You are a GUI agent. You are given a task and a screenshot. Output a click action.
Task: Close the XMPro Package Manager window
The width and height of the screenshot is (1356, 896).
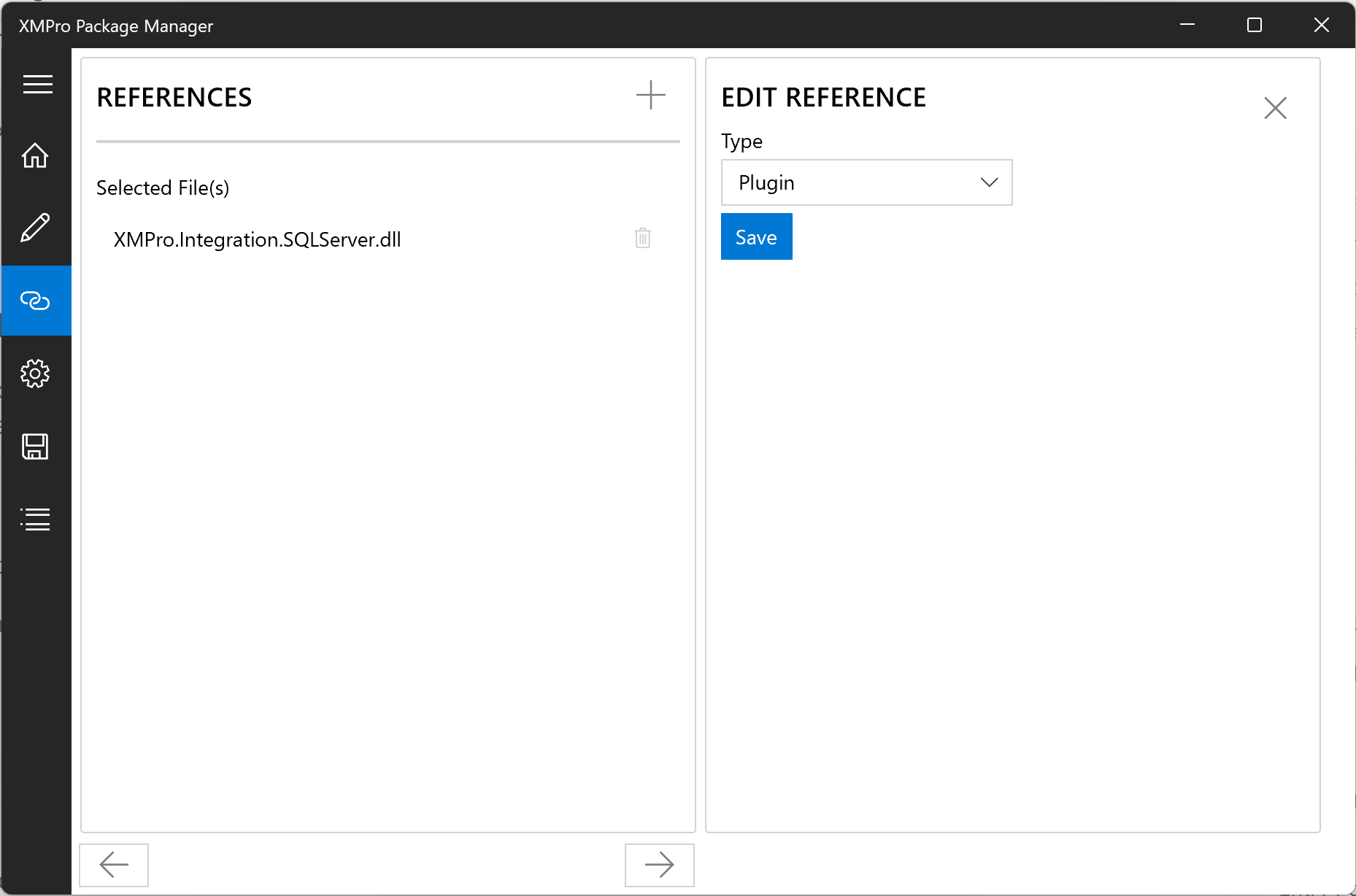click(x=1321, y=26)
